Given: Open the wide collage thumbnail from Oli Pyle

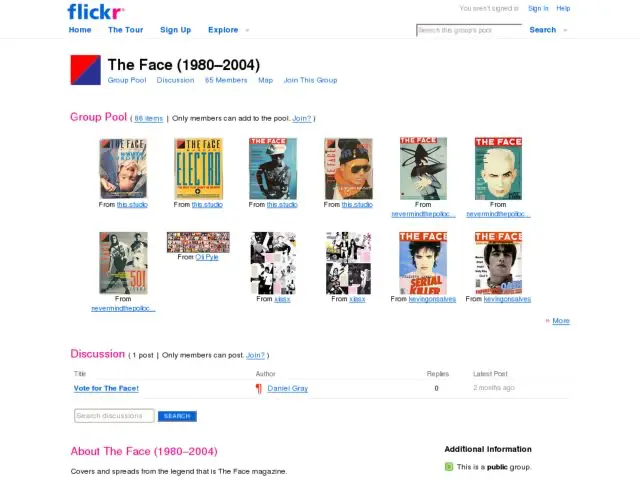Looking at the screenshot, I should (x=198, y=242).
